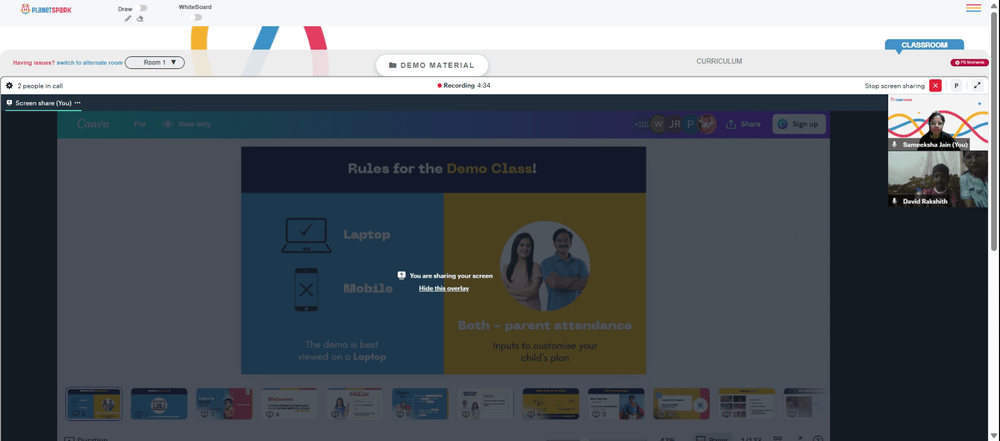Screen dimensions: 1000x441
Task: Click the cartoon mascot collaborator avatar
Action: tap(707, 124)
